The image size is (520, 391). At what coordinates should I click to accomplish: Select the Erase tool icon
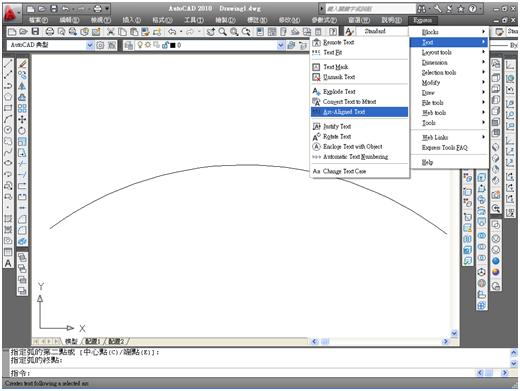click(22, 63)
